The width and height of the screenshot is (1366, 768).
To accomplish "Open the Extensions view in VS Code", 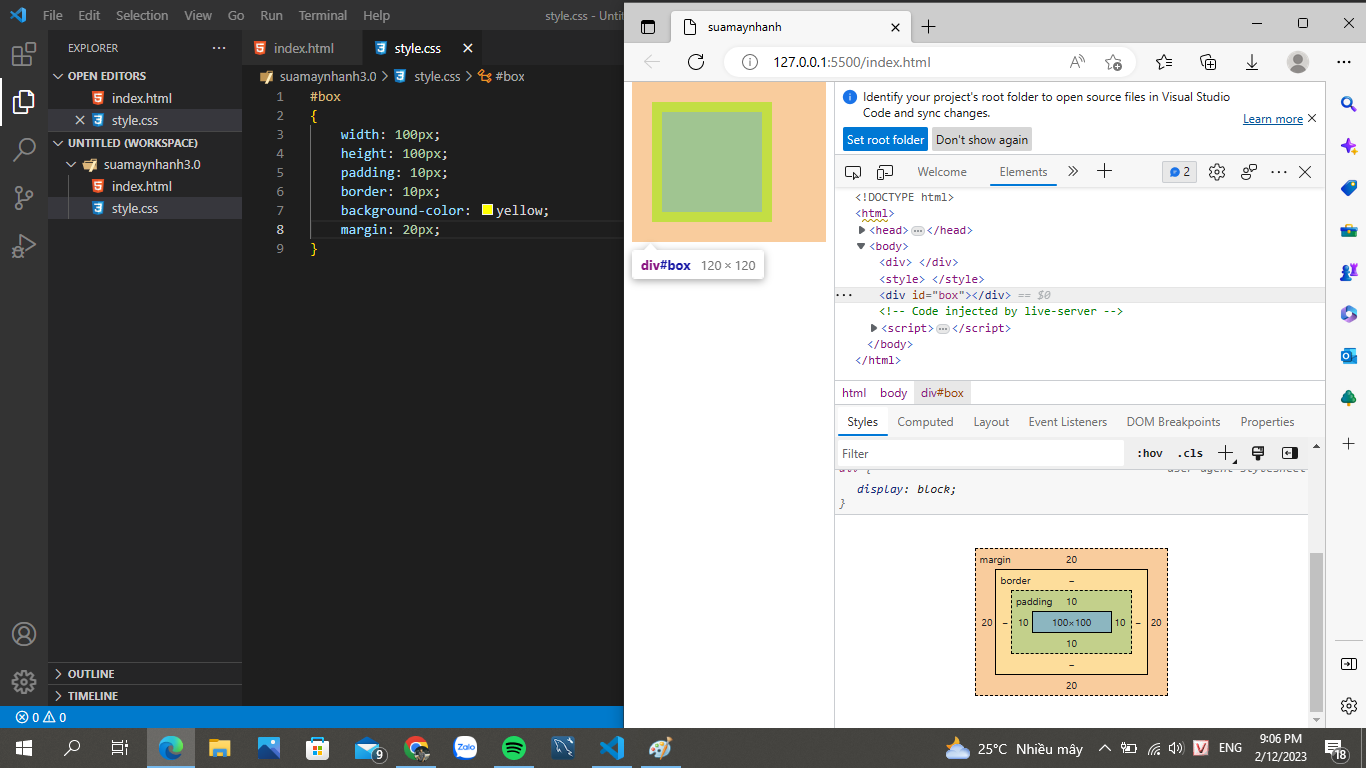I will (x=24, y=53).
